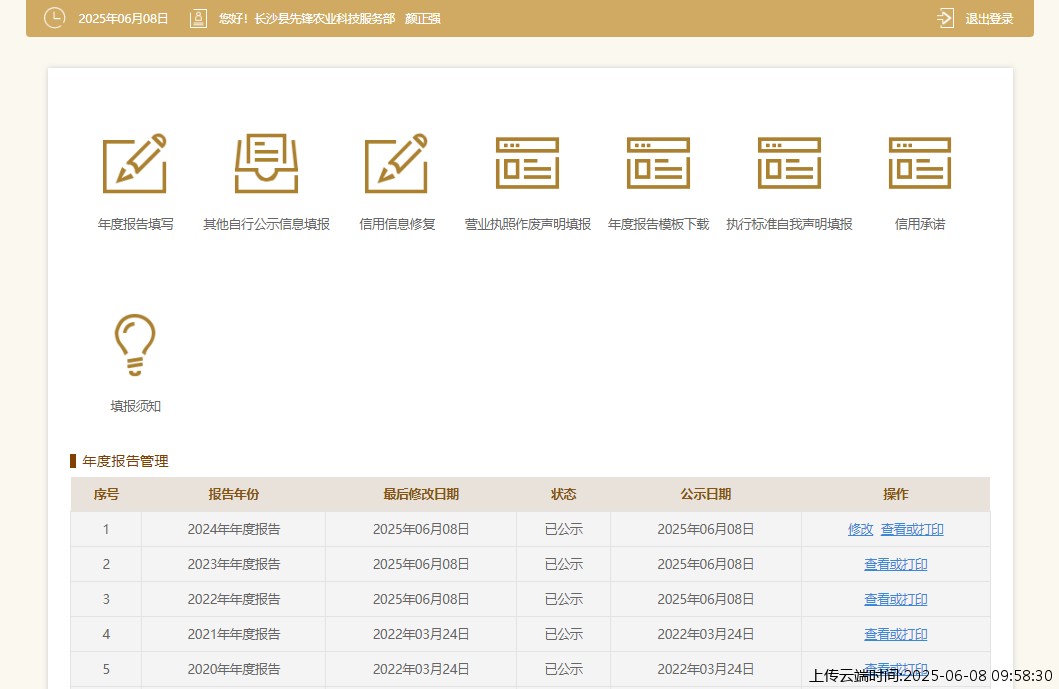Open the 执行标准自我声明填报 icon
Viewport: 1059px width, 689px height.
[x=790, y=163]
